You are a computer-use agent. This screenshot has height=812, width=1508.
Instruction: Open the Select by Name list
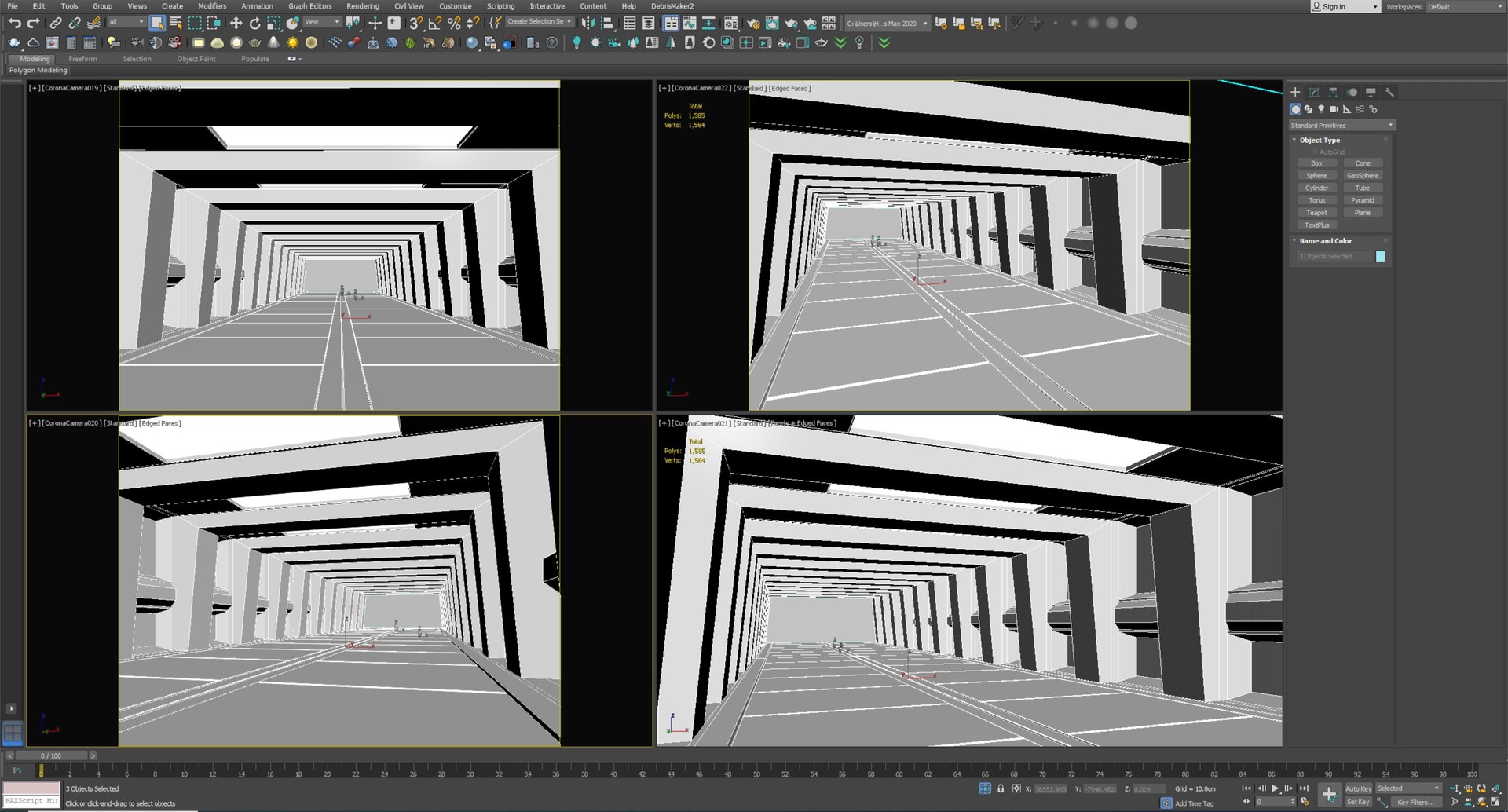[176, 24]
